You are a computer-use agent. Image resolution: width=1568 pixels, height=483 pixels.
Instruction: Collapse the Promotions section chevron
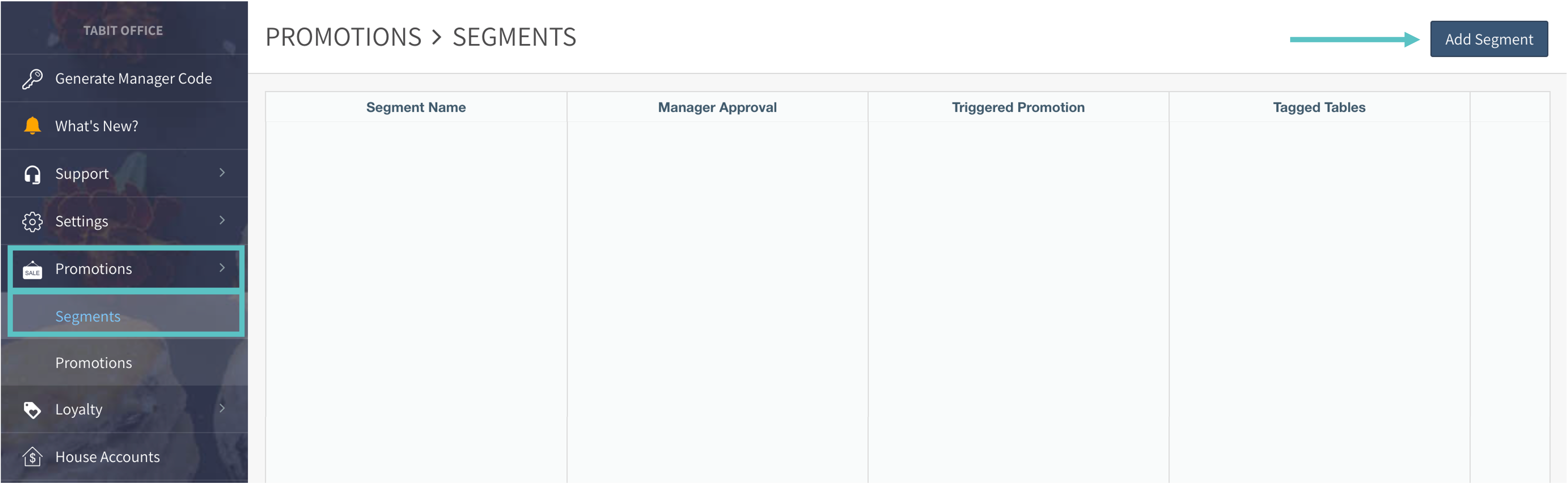pos(222,268)
